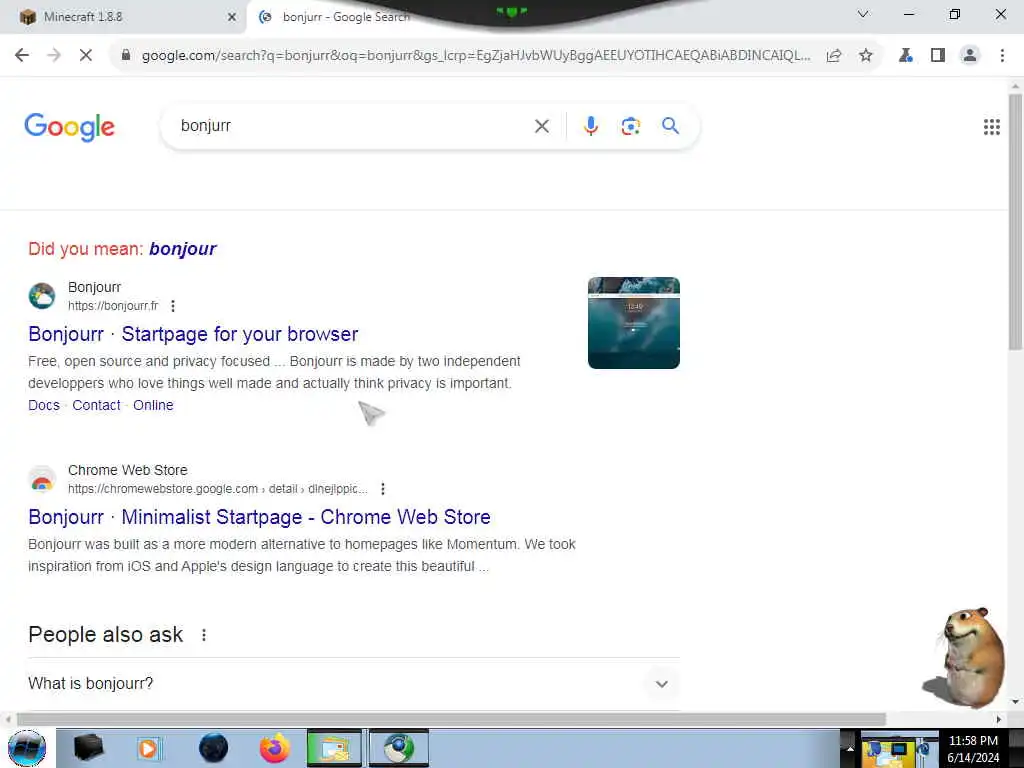The width and height of the screenshot is (1024, 768).
Task: Click the vertical scrollbar thumb
Action: 1015,222
